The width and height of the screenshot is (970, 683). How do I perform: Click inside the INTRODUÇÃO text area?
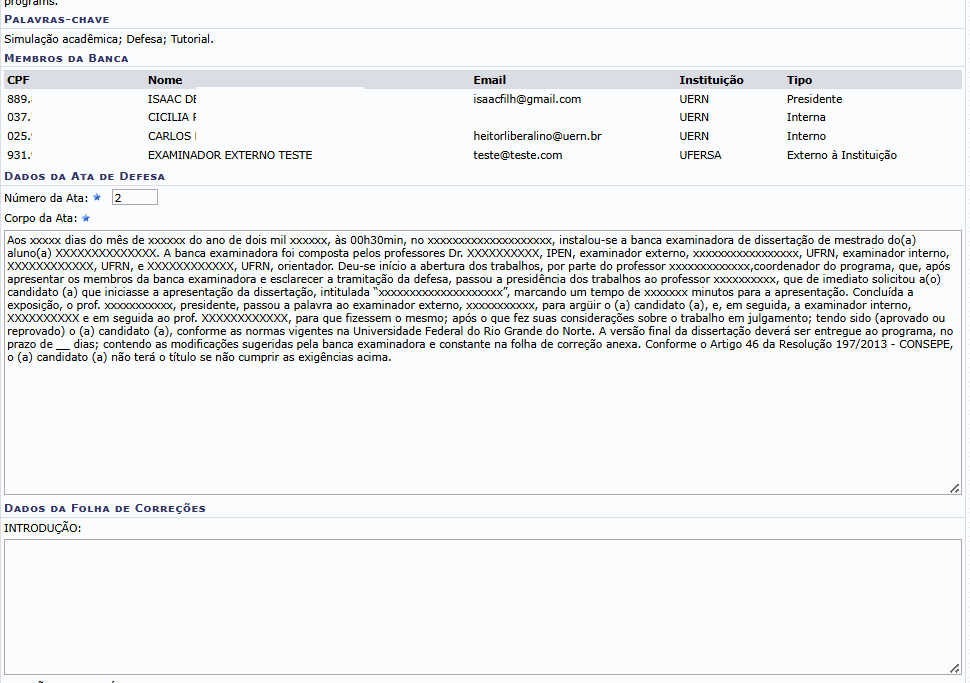482,607
